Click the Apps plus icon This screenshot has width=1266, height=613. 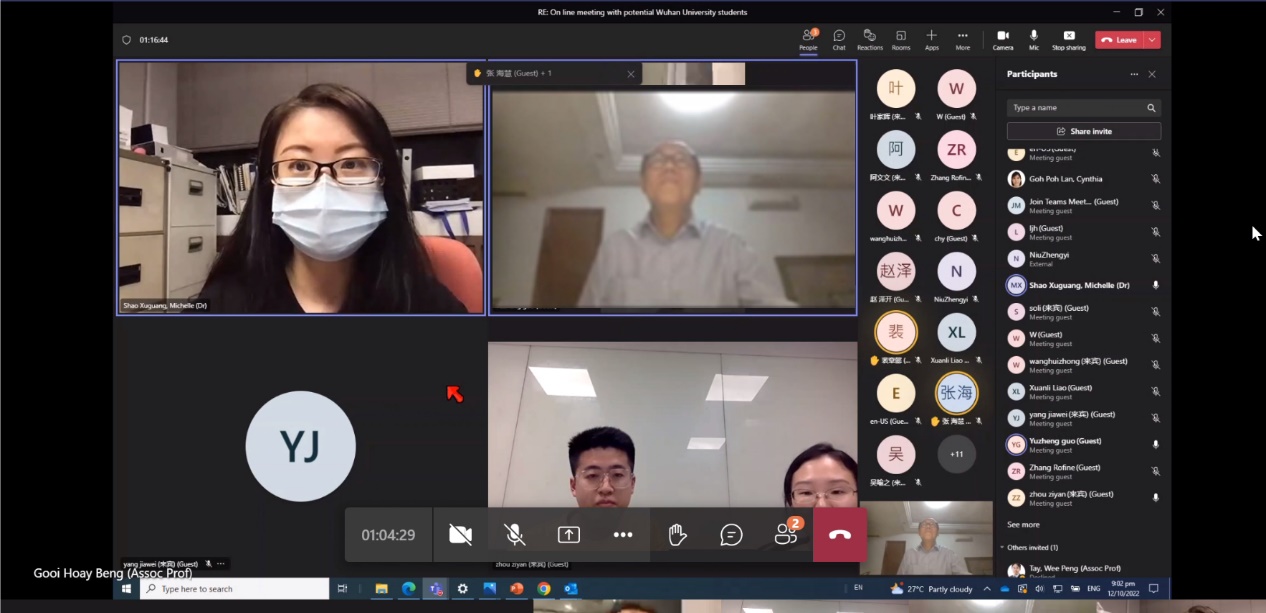click(931, 39)
